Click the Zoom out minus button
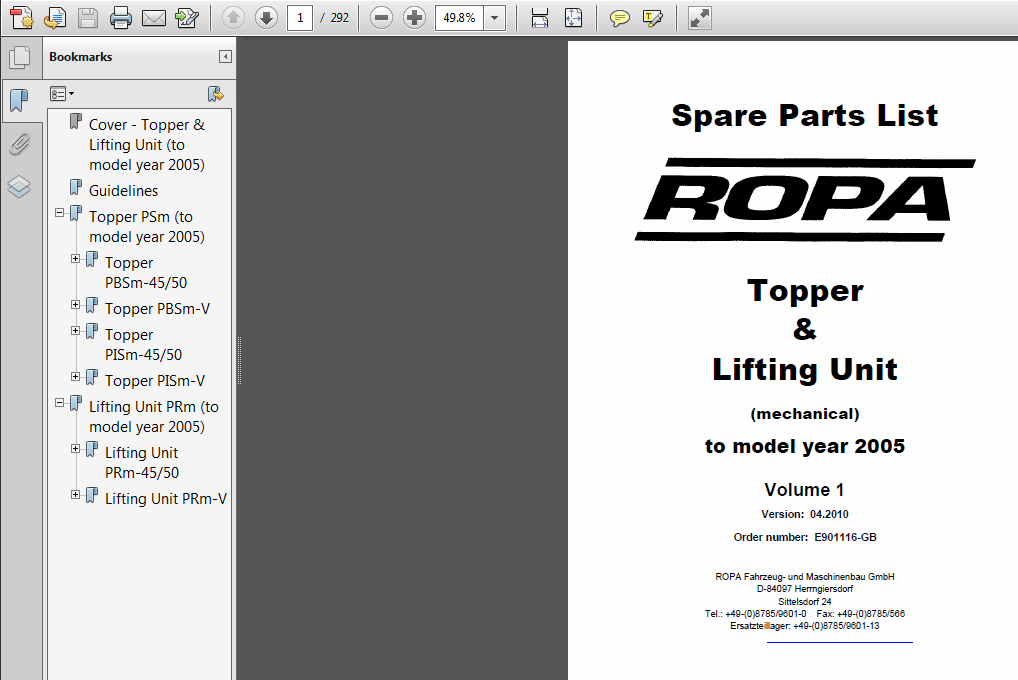 (x=381, y=18)
